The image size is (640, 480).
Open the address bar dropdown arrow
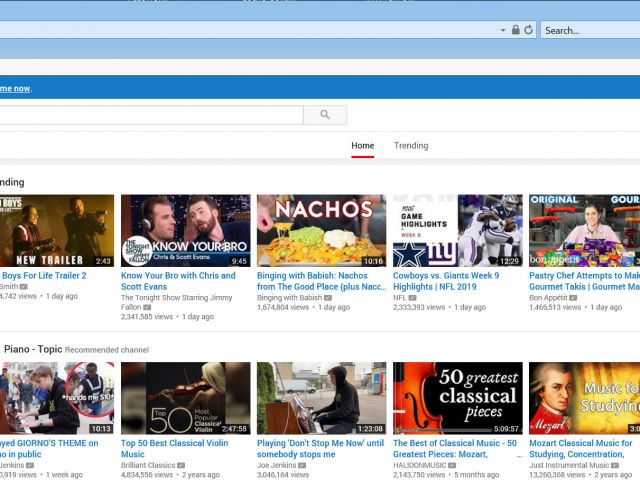tap(503, 30)
